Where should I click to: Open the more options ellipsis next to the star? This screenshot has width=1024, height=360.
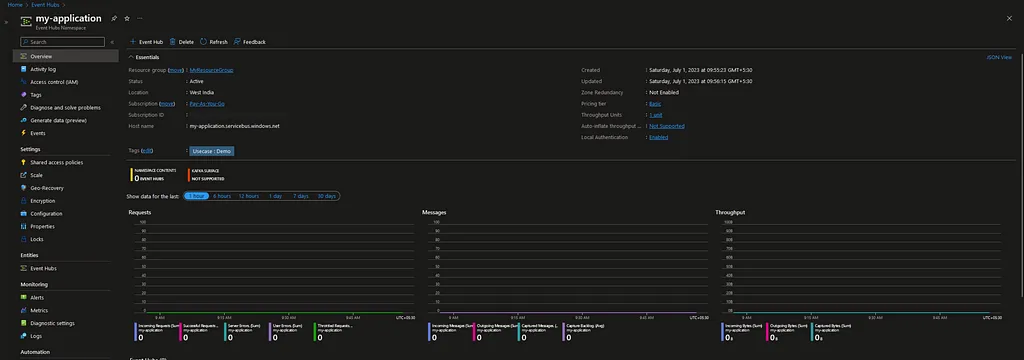[140, 18]
